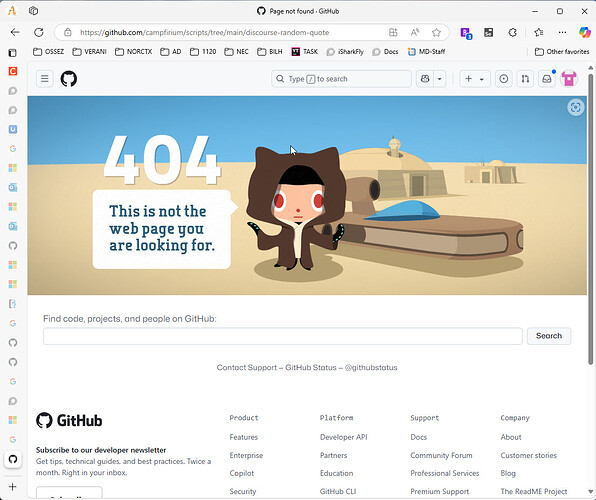The image size is (596, 500).
Task: Go to GitHub homepage via Octocat logo
Action: tap(69, 79)
